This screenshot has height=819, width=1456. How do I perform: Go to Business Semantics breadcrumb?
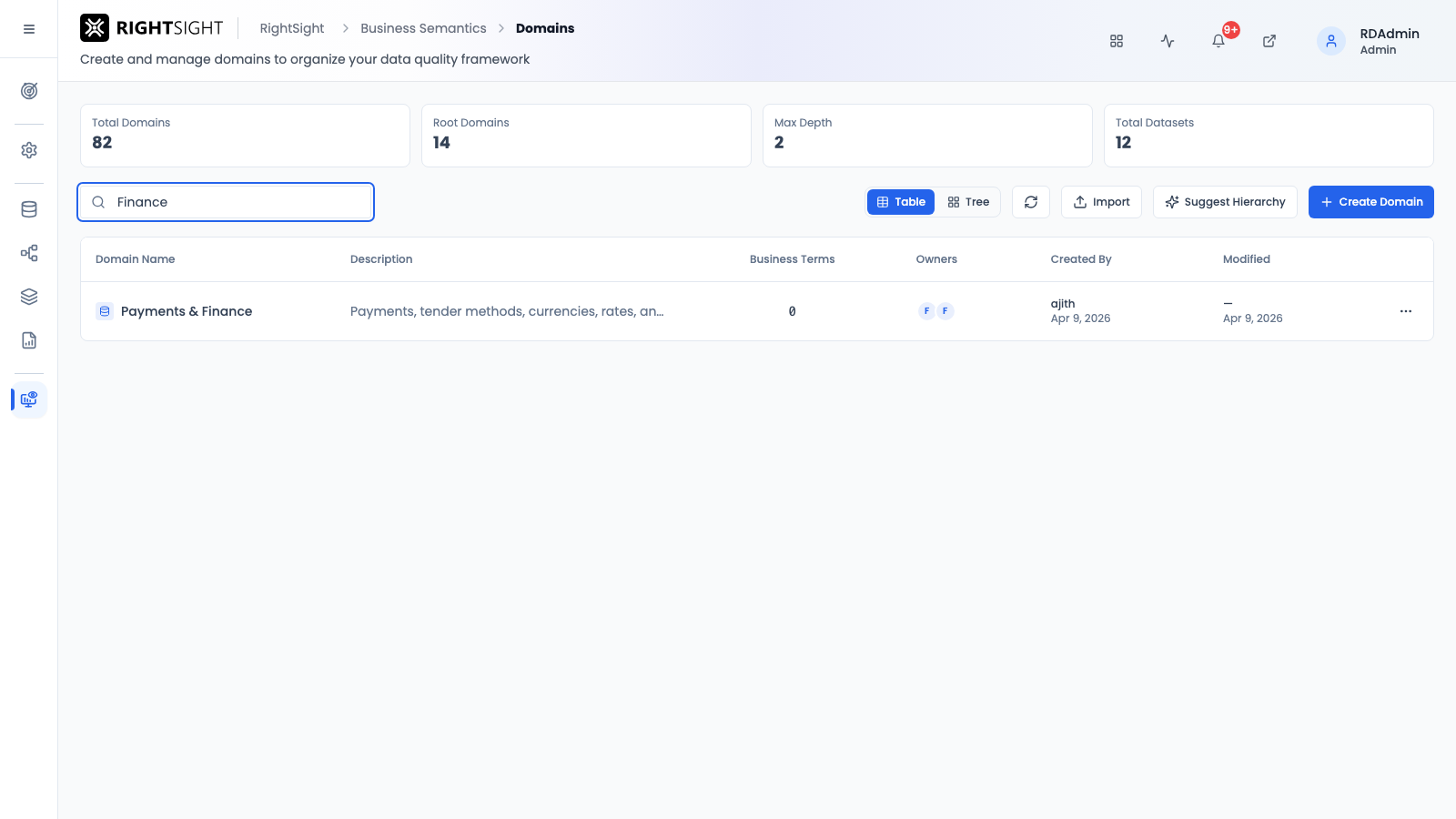point(423,28)
